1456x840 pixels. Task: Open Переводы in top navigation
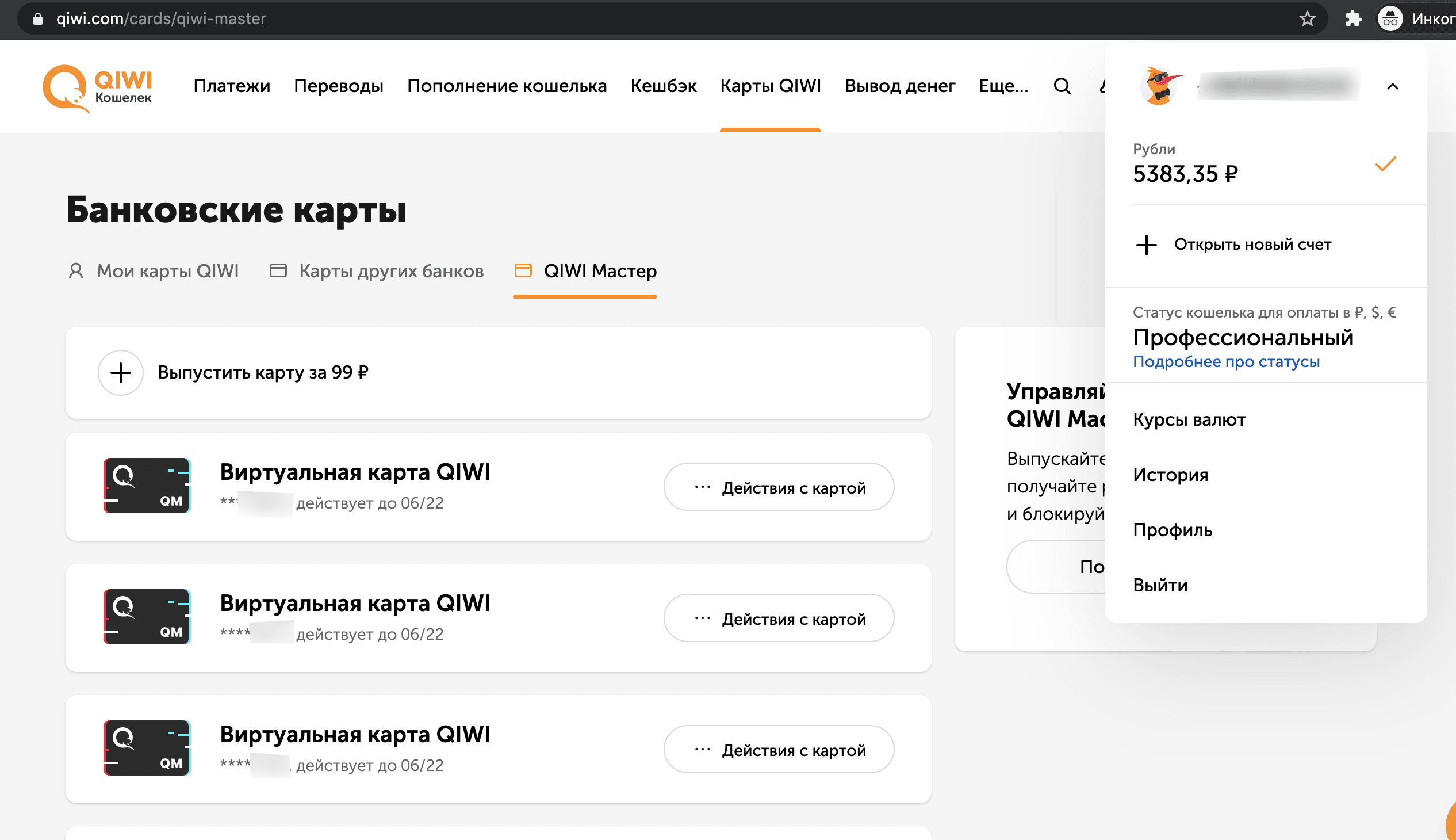pos(339,86)
